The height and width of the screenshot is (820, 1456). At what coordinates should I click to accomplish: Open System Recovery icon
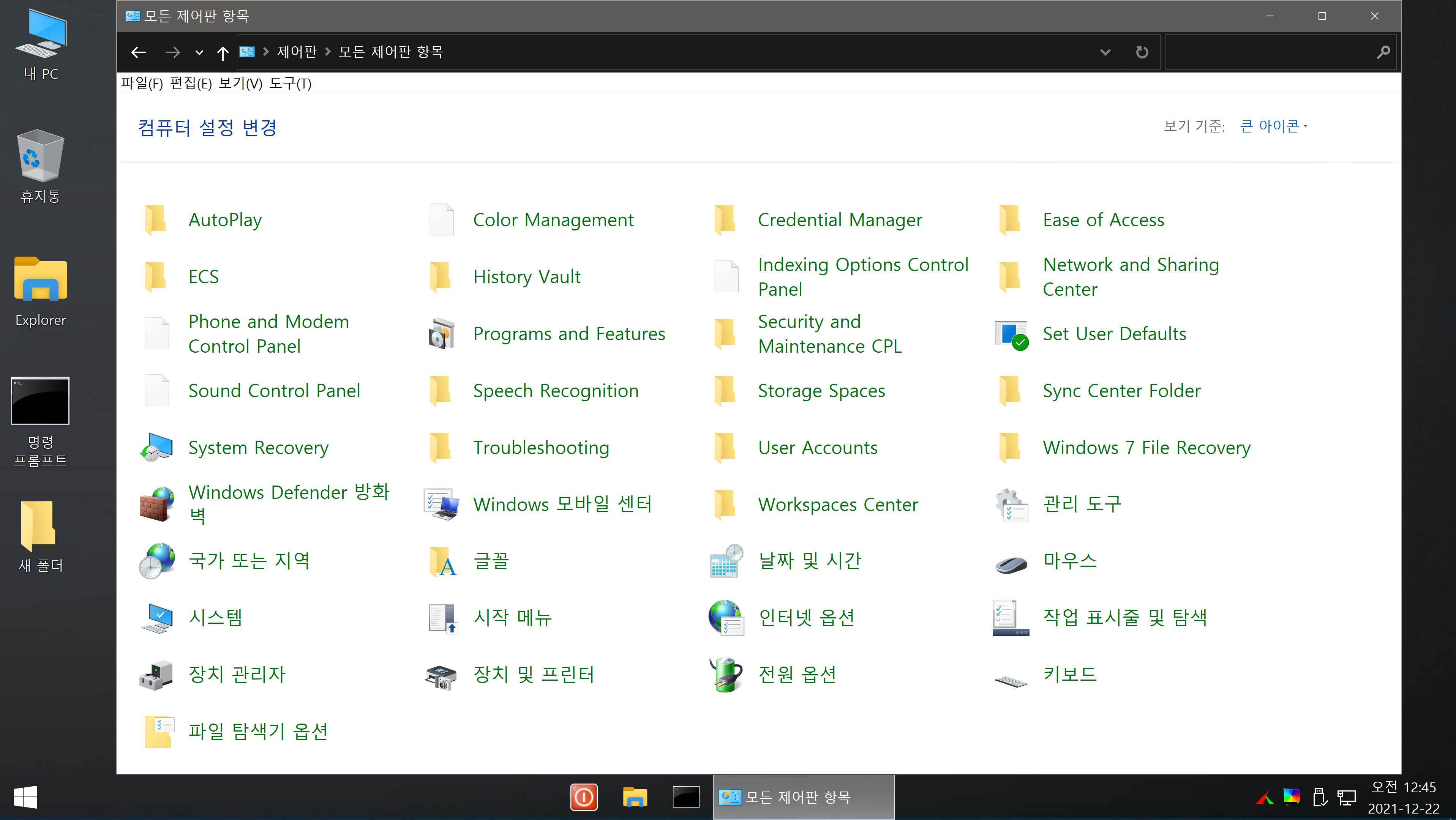point(156,448)
